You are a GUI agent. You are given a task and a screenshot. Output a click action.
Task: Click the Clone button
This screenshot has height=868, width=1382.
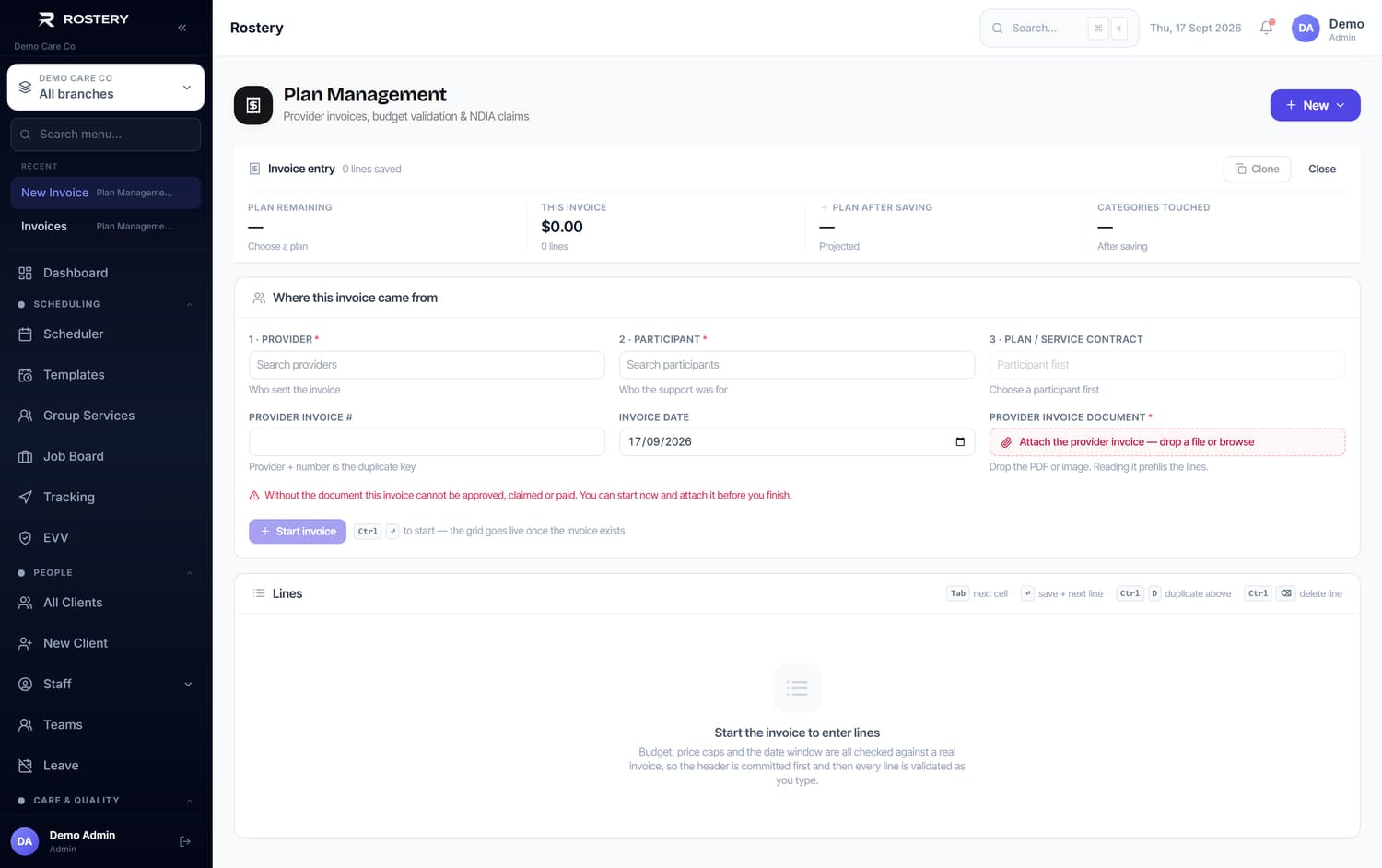(x=1257, y=169)
